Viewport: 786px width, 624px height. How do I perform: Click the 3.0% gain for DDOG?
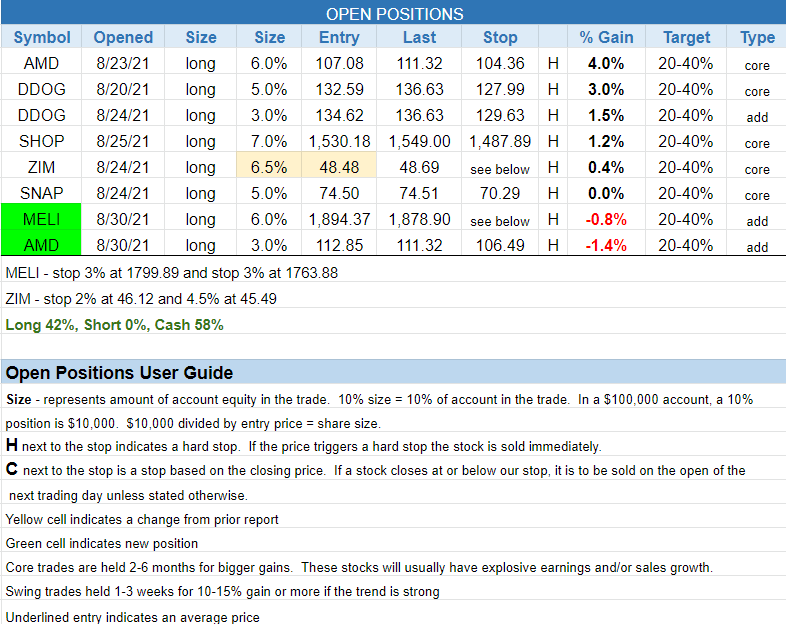click(x=606, y=89)
